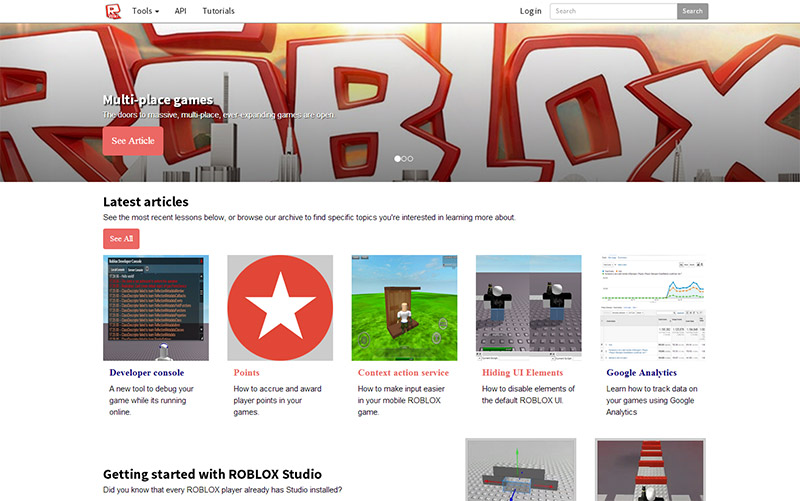This screenshot has height=501, width=800.
Task: Click the gray Search button
Action: click(x=692, y=11)
